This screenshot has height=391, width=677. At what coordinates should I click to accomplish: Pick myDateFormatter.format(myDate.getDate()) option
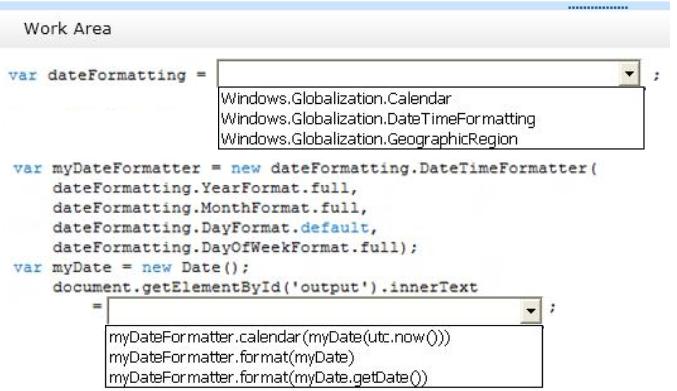268,377
